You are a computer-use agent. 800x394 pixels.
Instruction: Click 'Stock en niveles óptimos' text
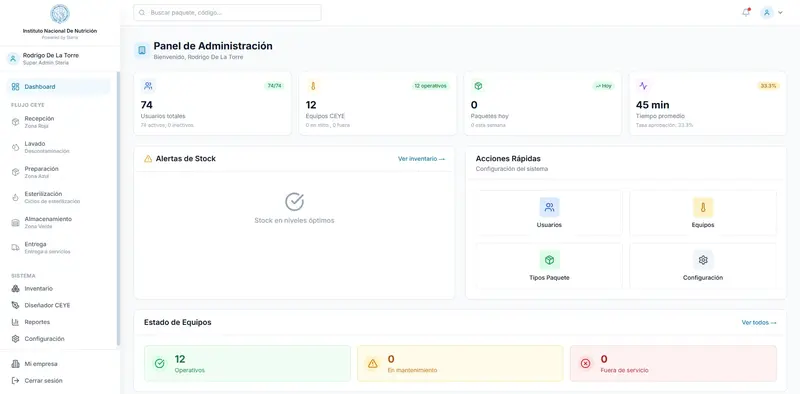[294, 220]
